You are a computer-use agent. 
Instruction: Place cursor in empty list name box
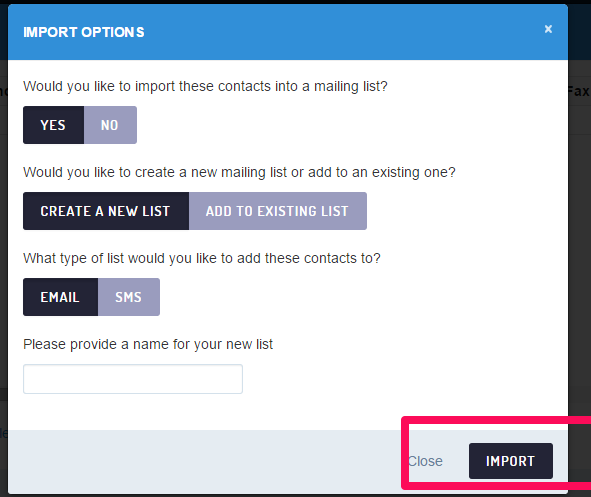point(133,379)
